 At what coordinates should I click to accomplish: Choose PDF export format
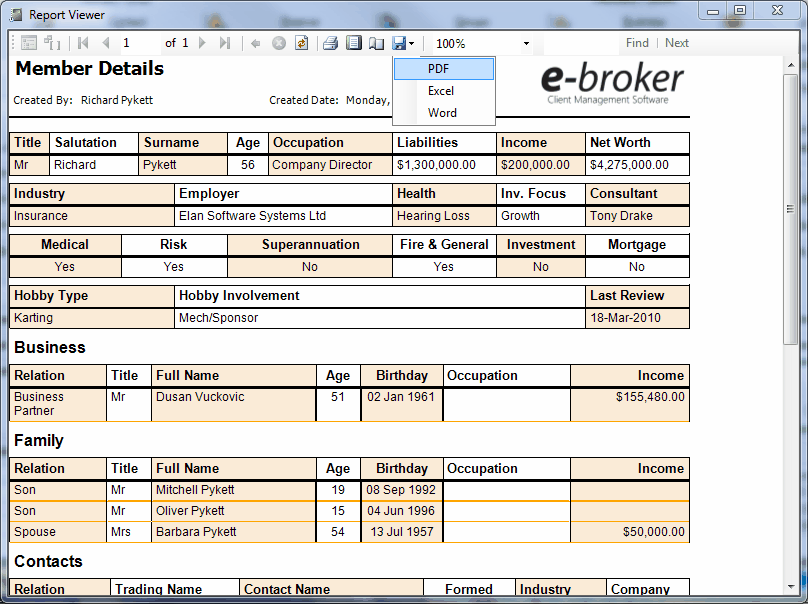tap(444, 69)
